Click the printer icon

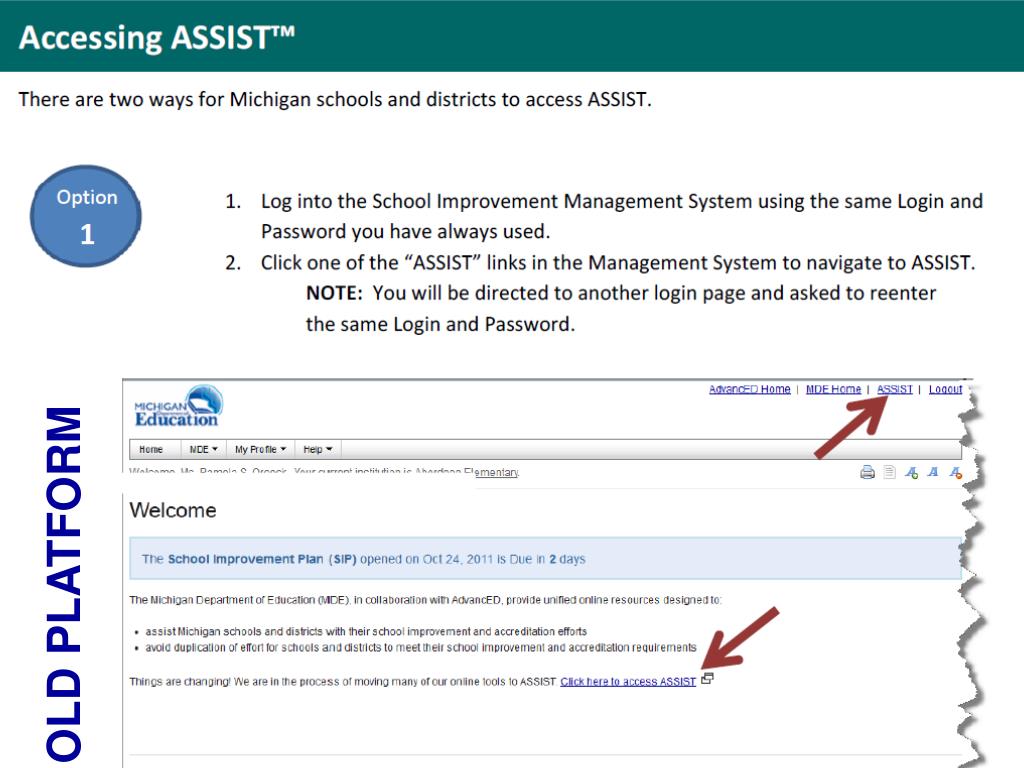pyautogui.click(x=867, y=472)
